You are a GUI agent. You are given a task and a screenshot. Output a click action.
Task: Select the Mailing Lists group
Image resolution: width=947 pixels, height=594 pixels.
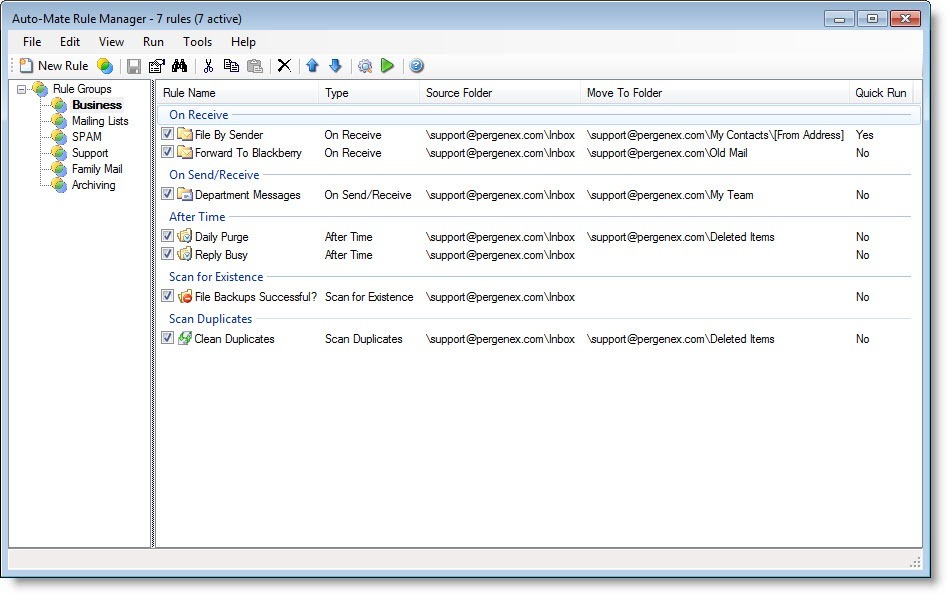pyautogui.click(x=98, y=121)
